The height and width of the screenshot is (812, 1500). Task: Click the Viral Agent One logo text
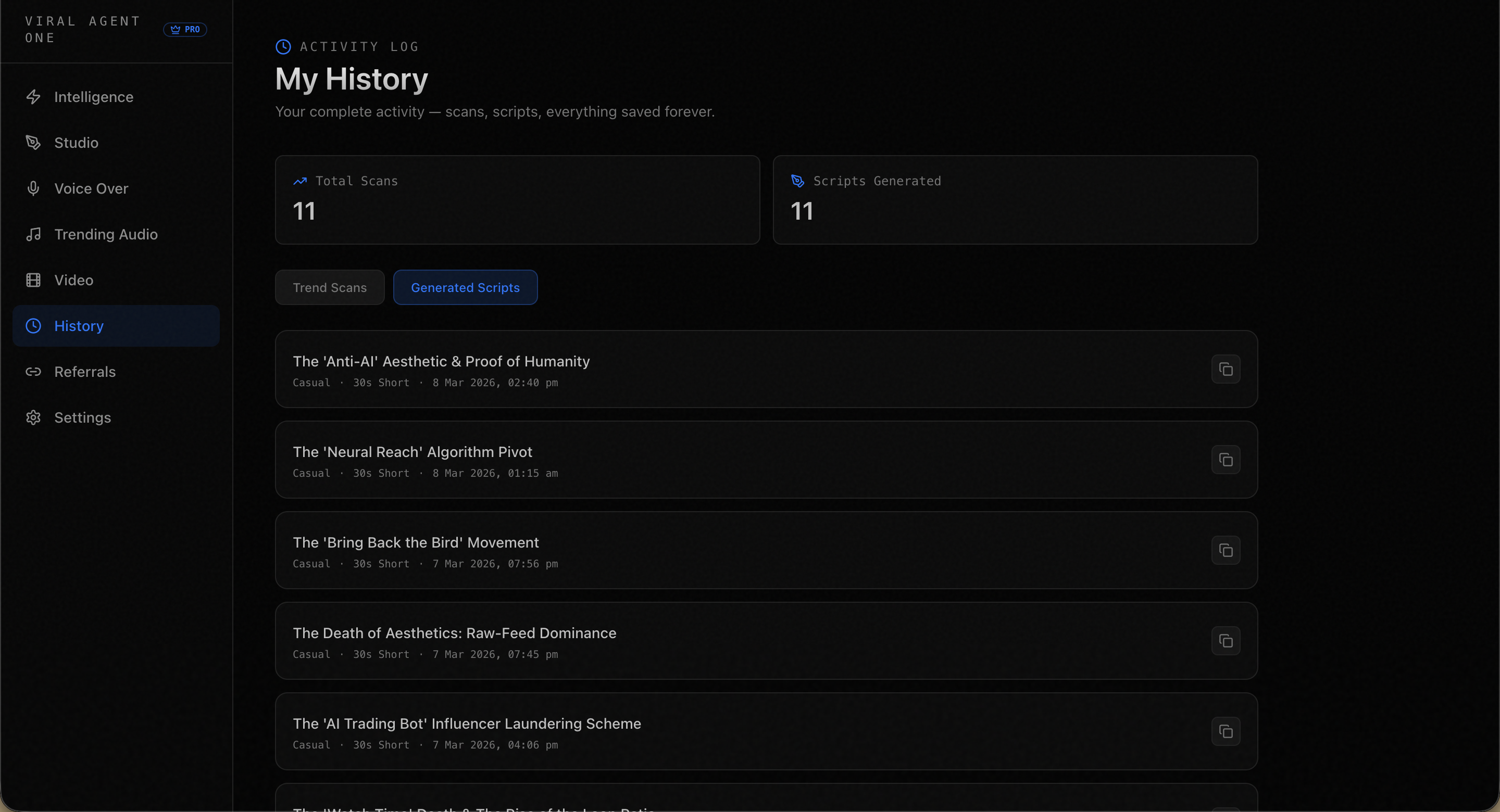(83, 30)
